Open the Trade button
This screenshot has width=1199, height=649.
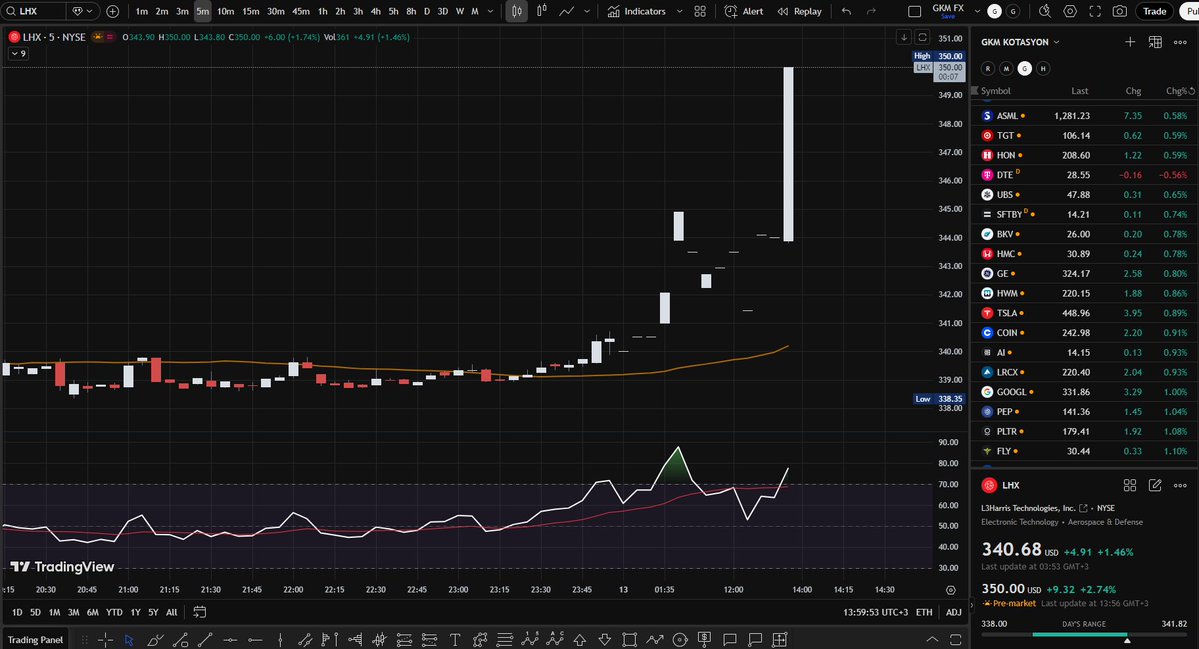[x=1154, y=11]
